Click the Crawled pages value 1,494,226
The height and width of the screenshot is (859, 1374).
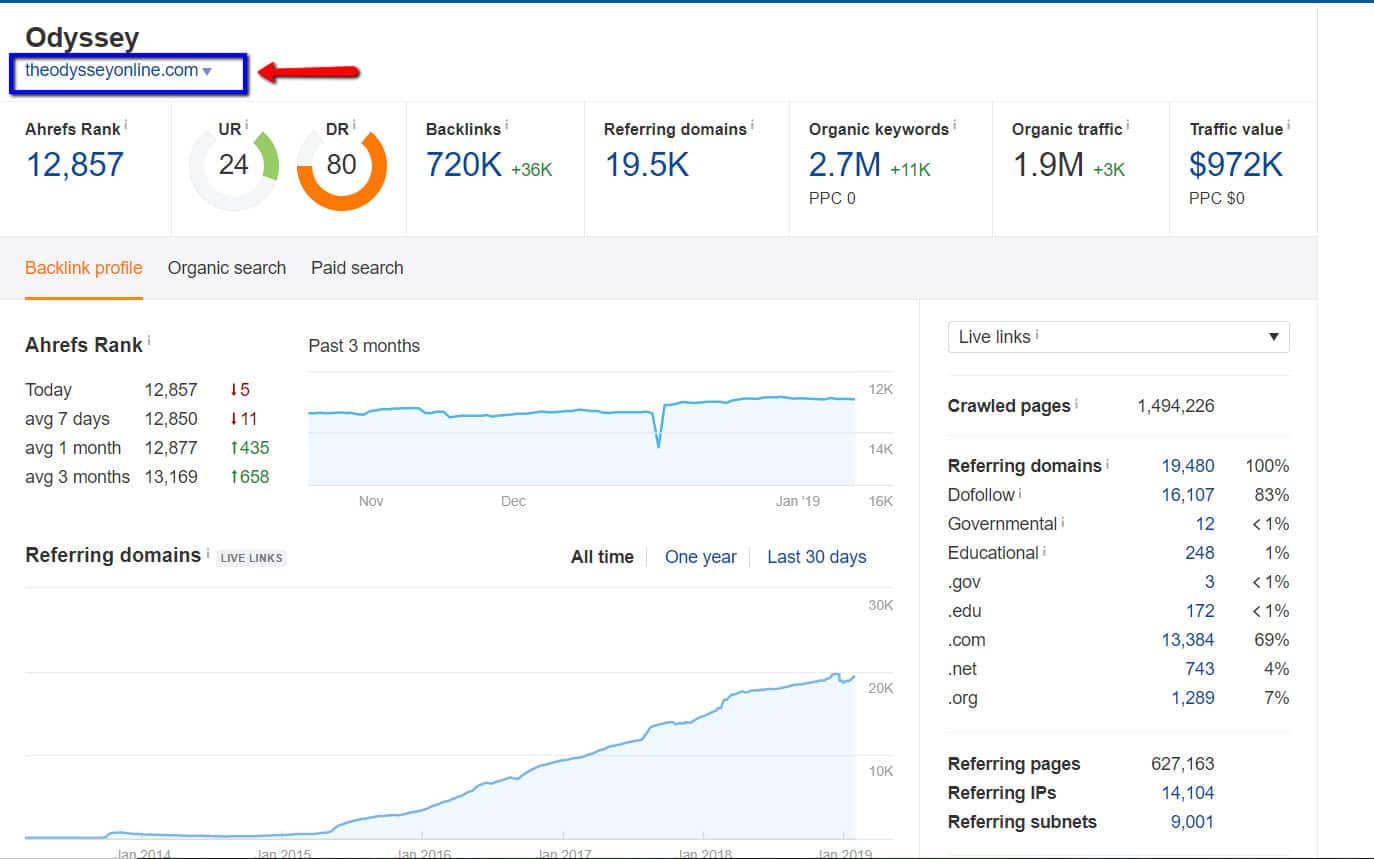1176,406
